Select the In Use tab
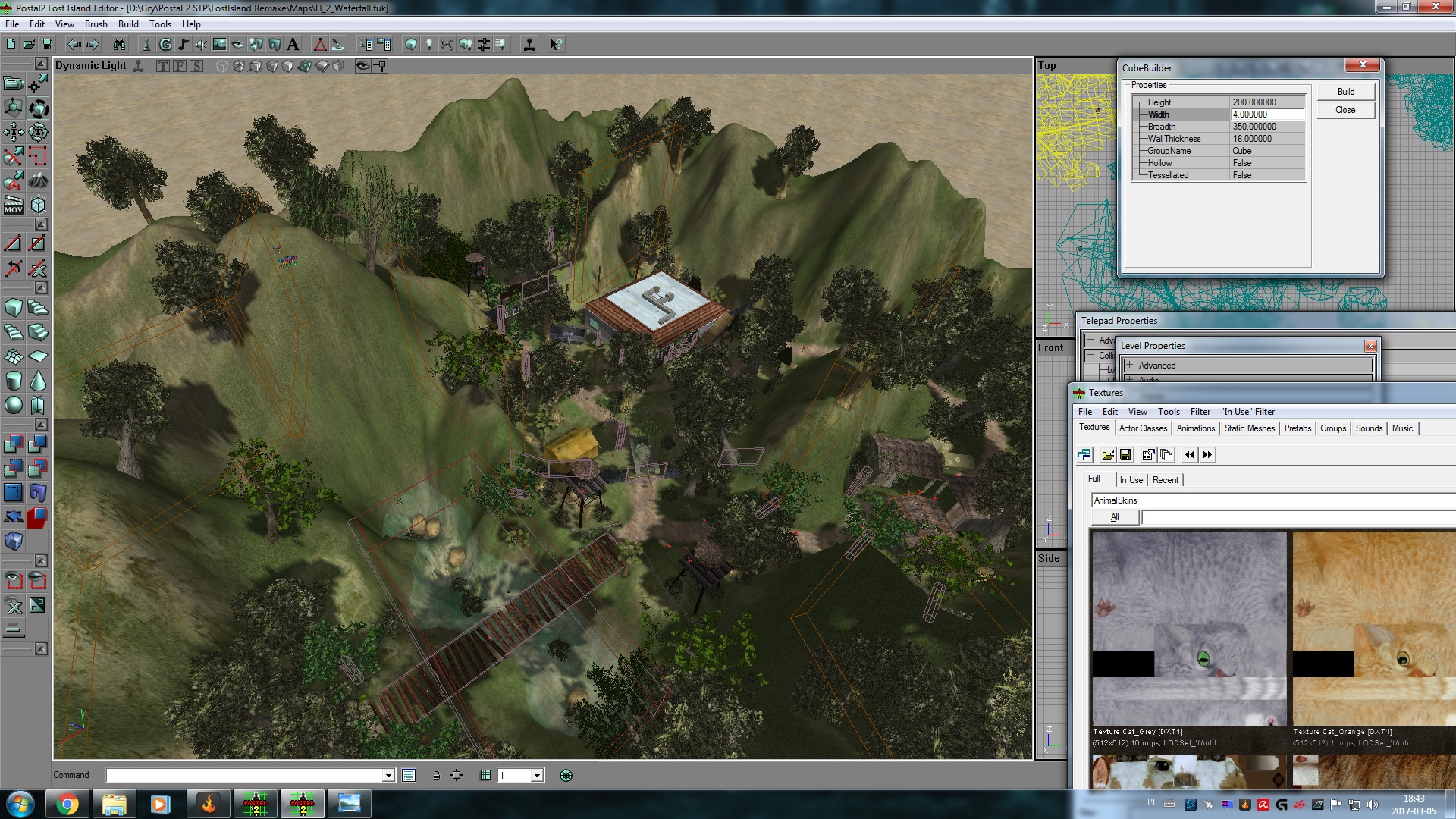The height and width of the screenshot is (819, 1456). [x=1131, y=480]
